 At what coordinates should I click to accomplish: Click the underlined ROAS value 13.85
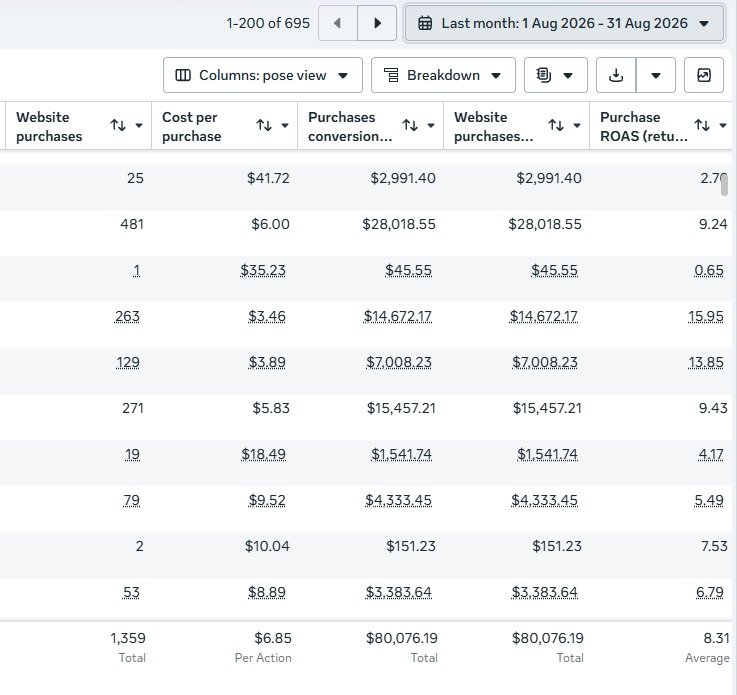706,362
